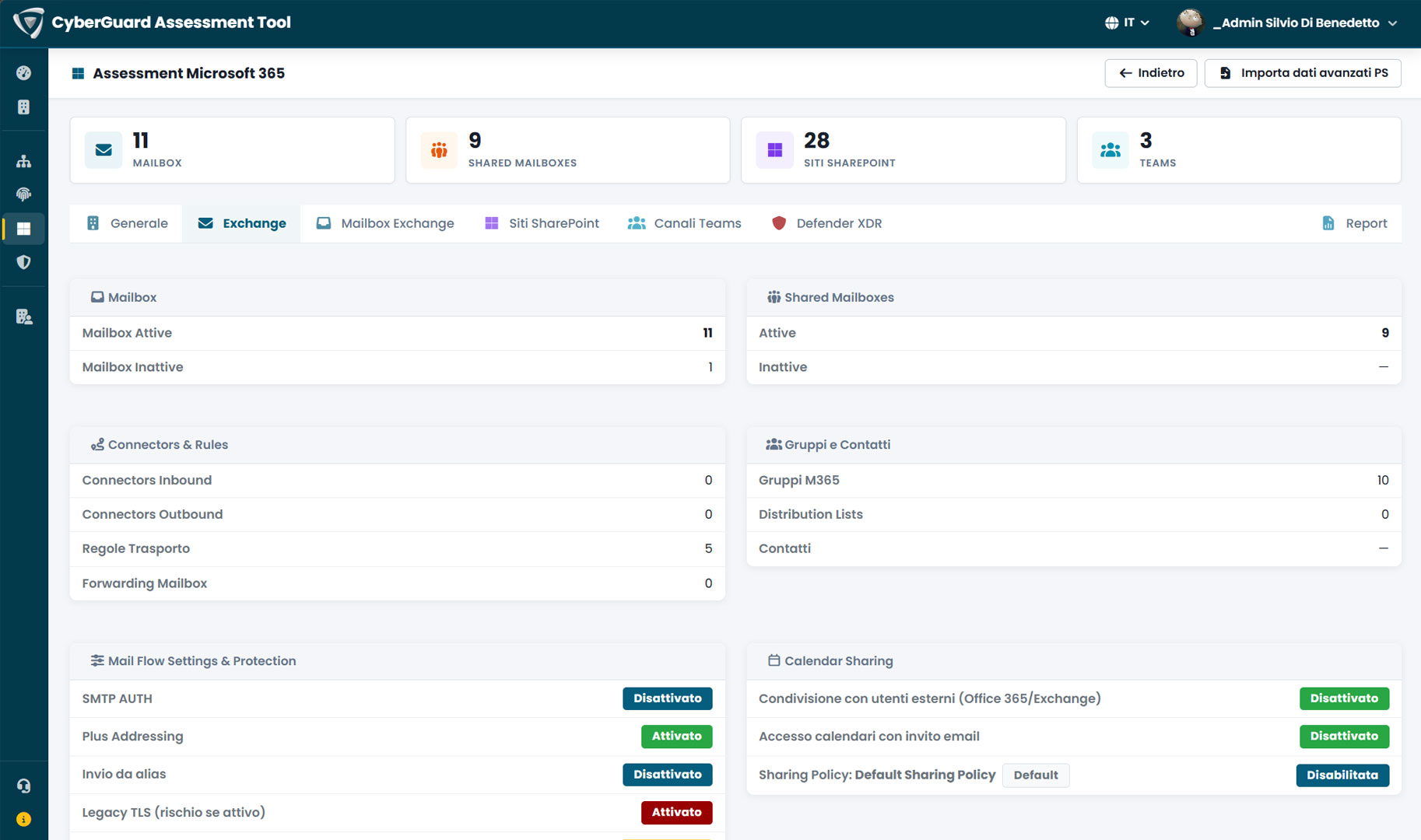
Task: Click the Mailbox envelope card icon
Action: tap(104, 150)
